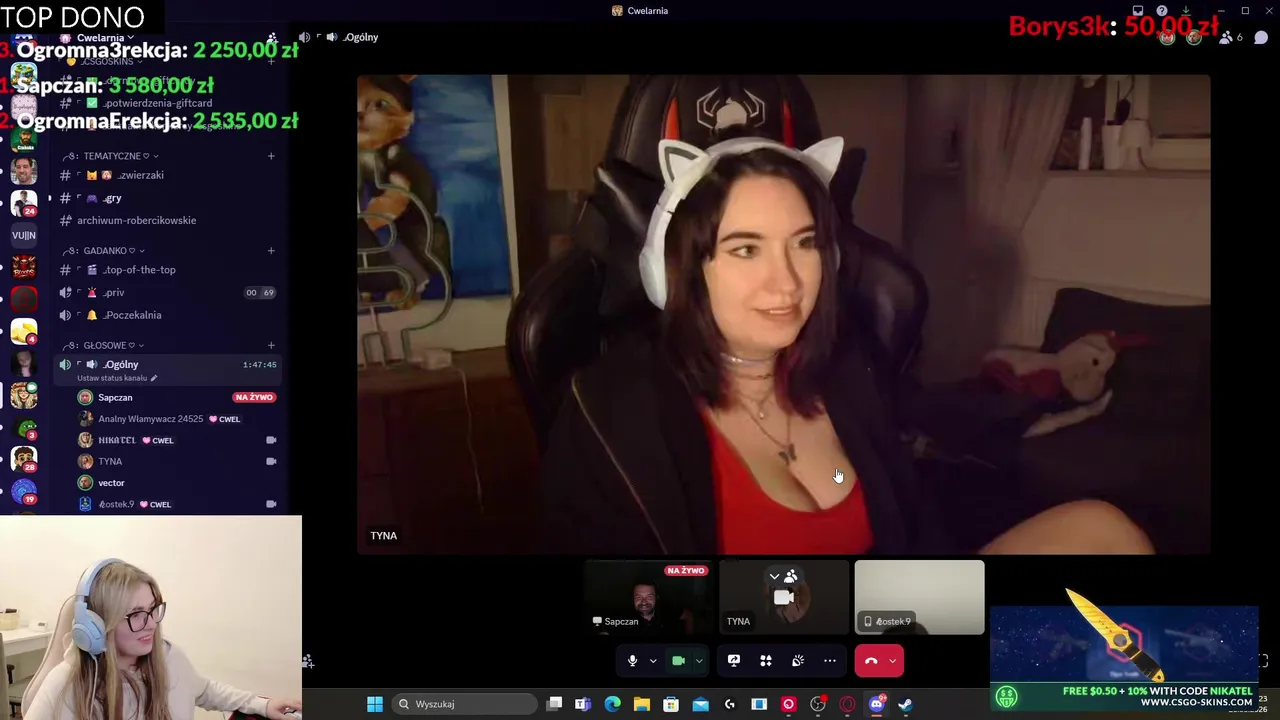
Task: Select Sapczan's live stream thumbnail
Action: pyautogui.click(x=648, y=597)
